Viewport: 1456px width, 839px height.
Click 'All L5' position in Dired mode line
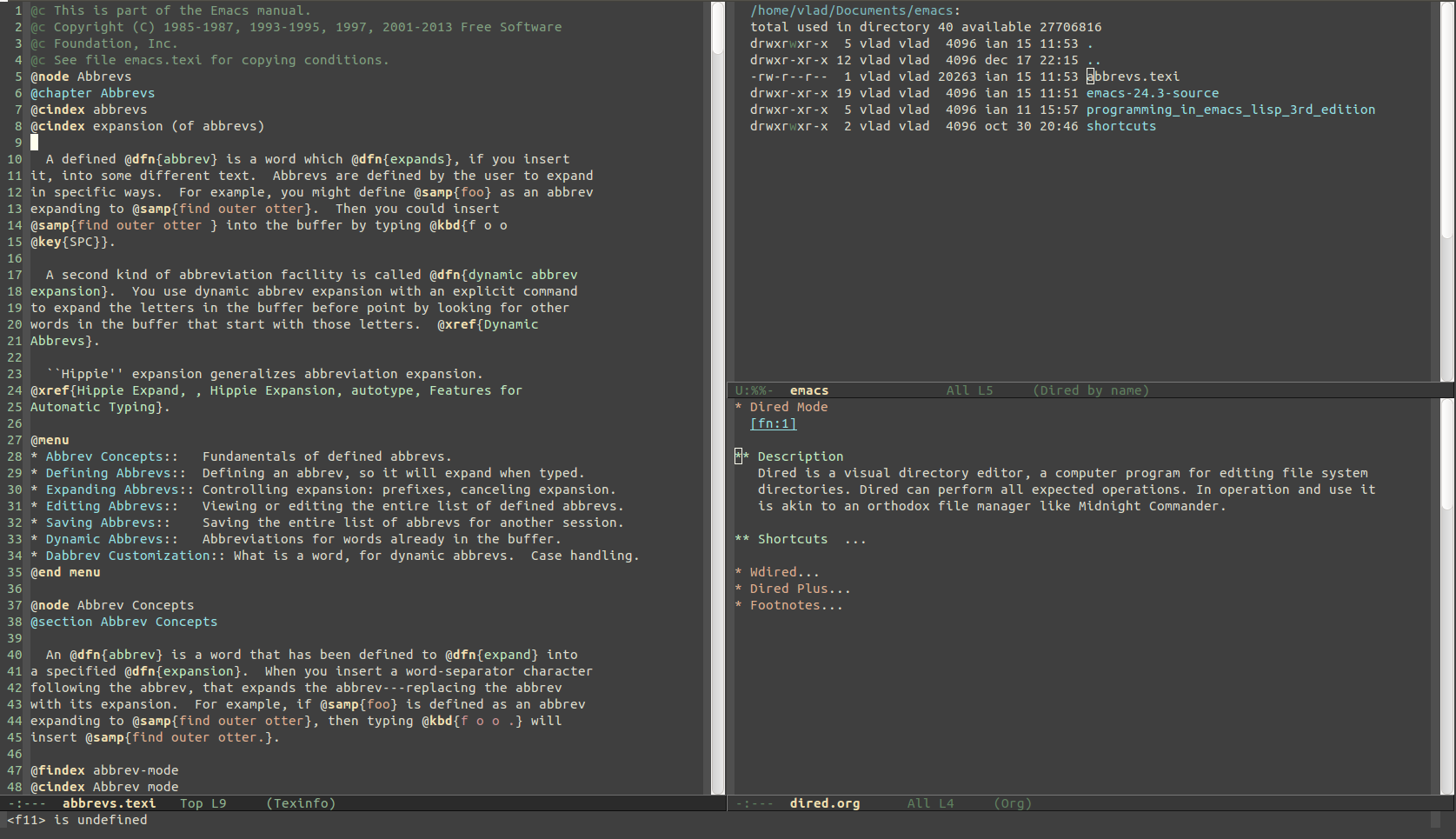click(x=969, y=390)
